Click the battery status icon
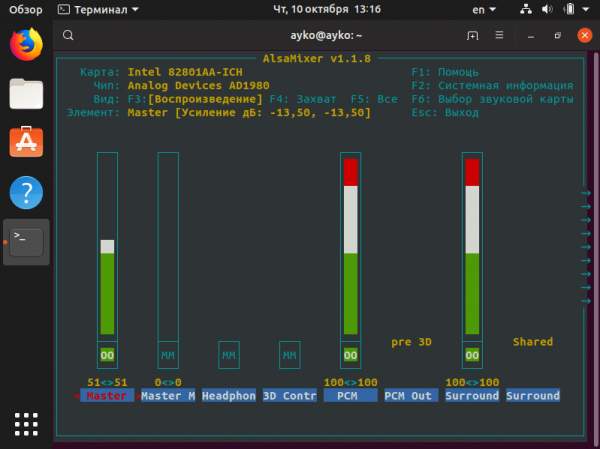The width and height of the screenshot is (600, 449). click(569, 9)
